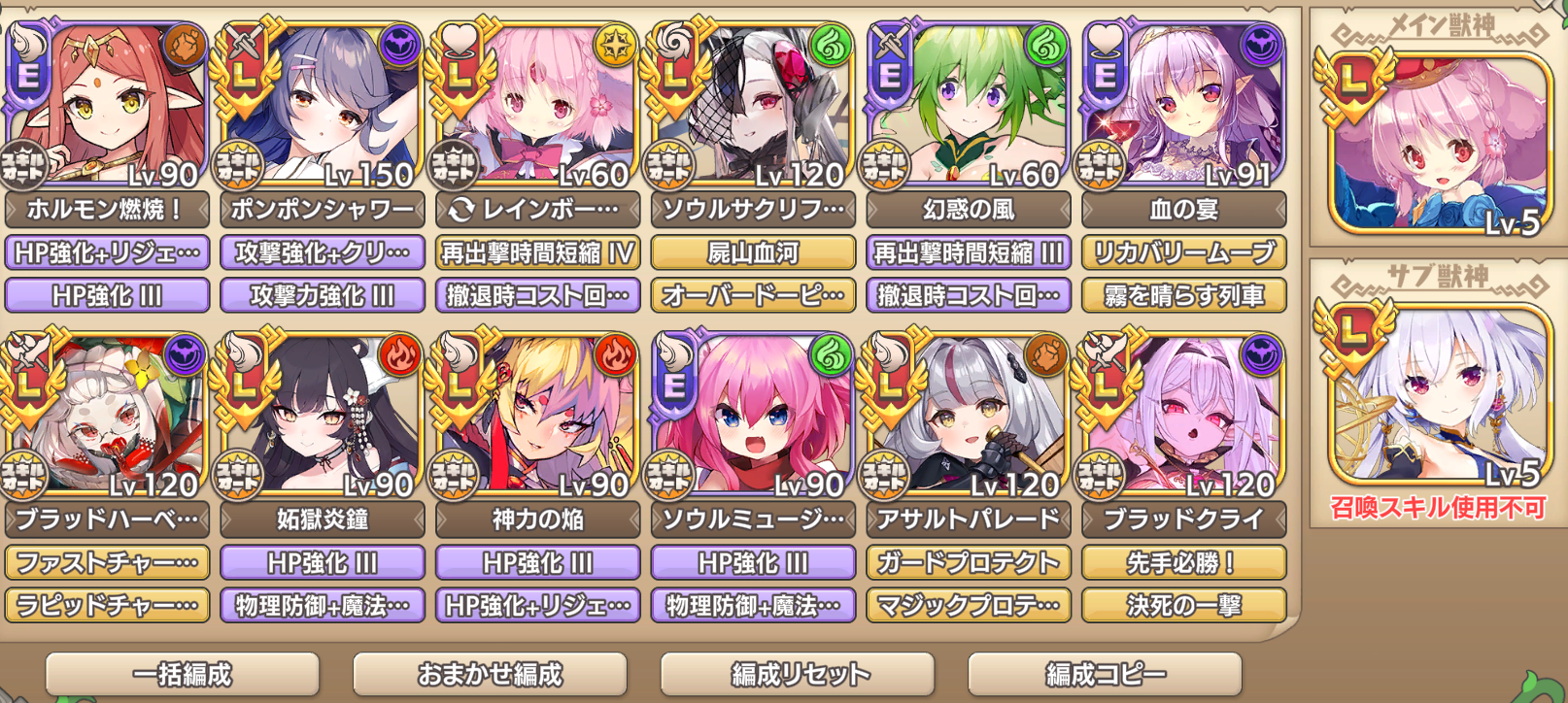
Task: Toggle skill auto badge on Lv150 character
Action: click(x=238, y=166)
